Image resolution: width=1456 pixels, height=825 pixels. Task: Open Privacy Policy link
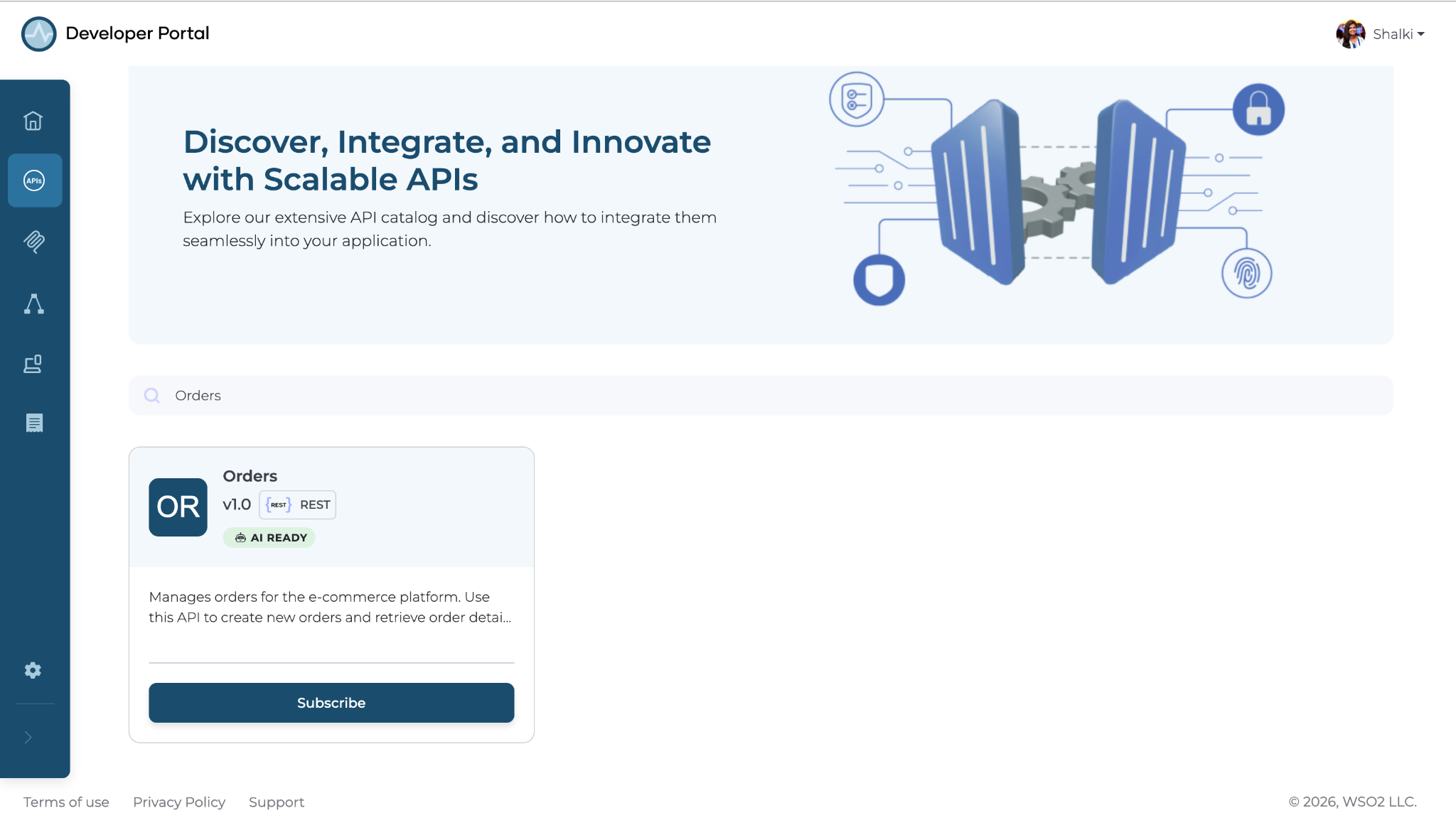[179, 802]
